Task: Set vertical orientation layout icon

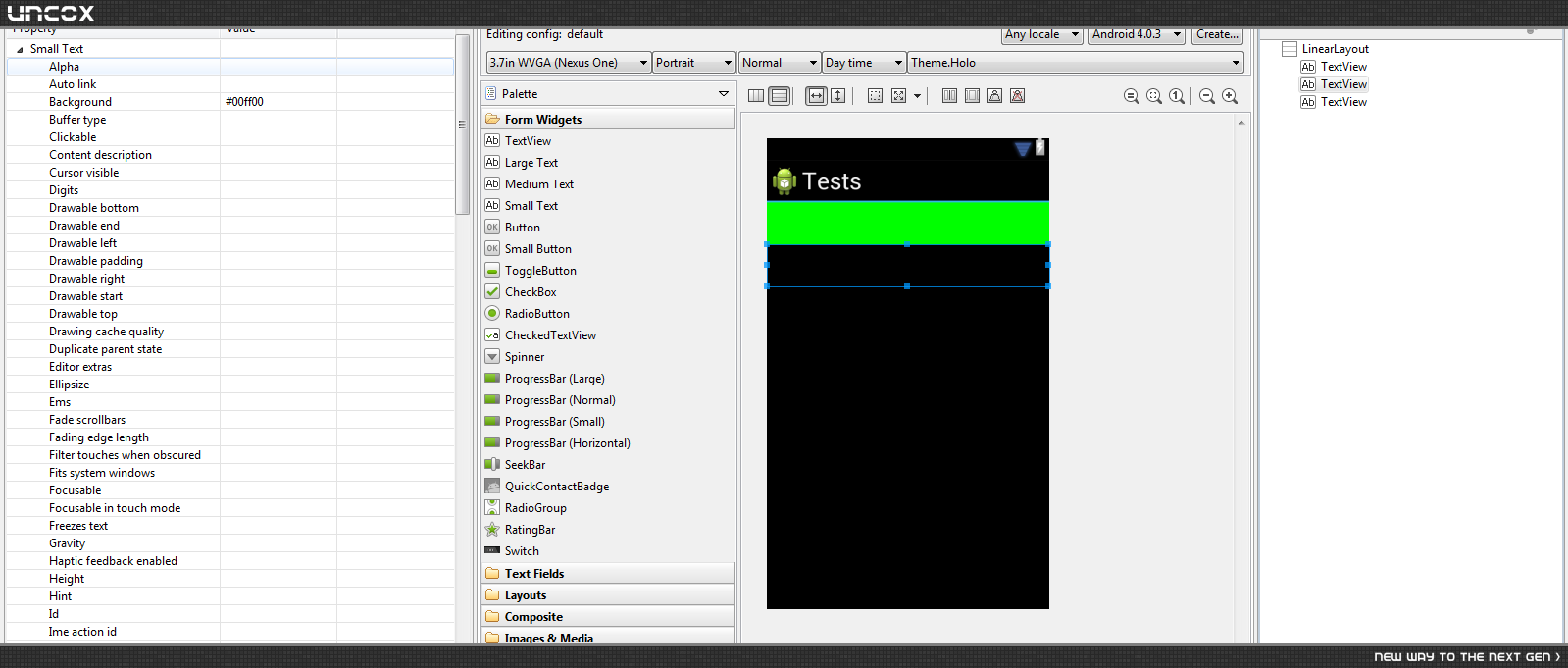Action: [x=780, y=96]
